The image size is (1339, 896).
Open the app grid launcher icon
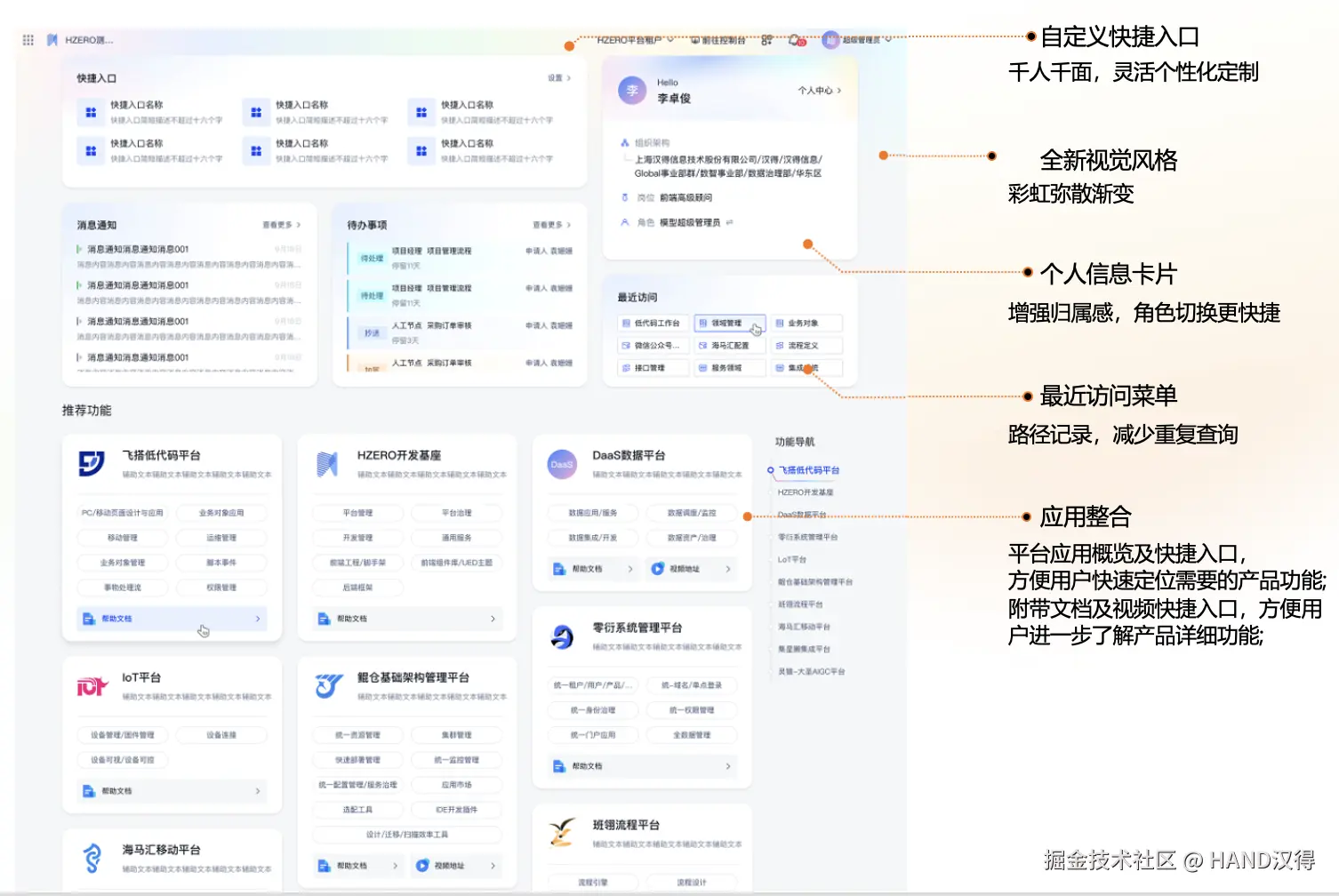pyautogui.click(x=28, y=40)
